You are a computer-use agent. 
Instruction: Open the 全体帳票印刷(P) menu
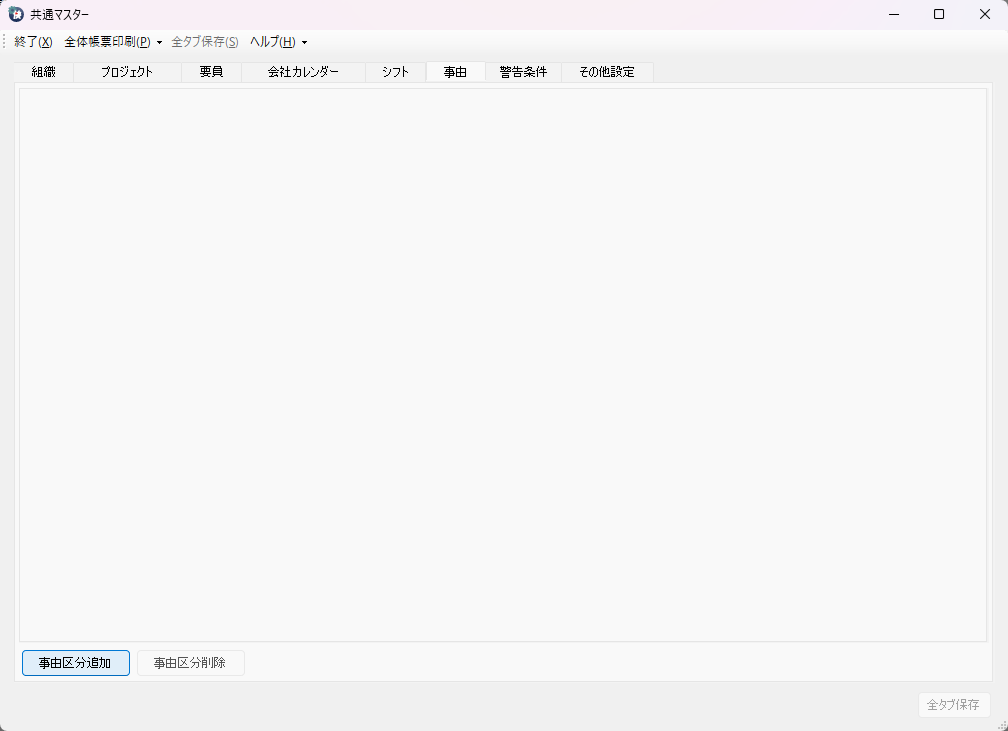[107, 42]
